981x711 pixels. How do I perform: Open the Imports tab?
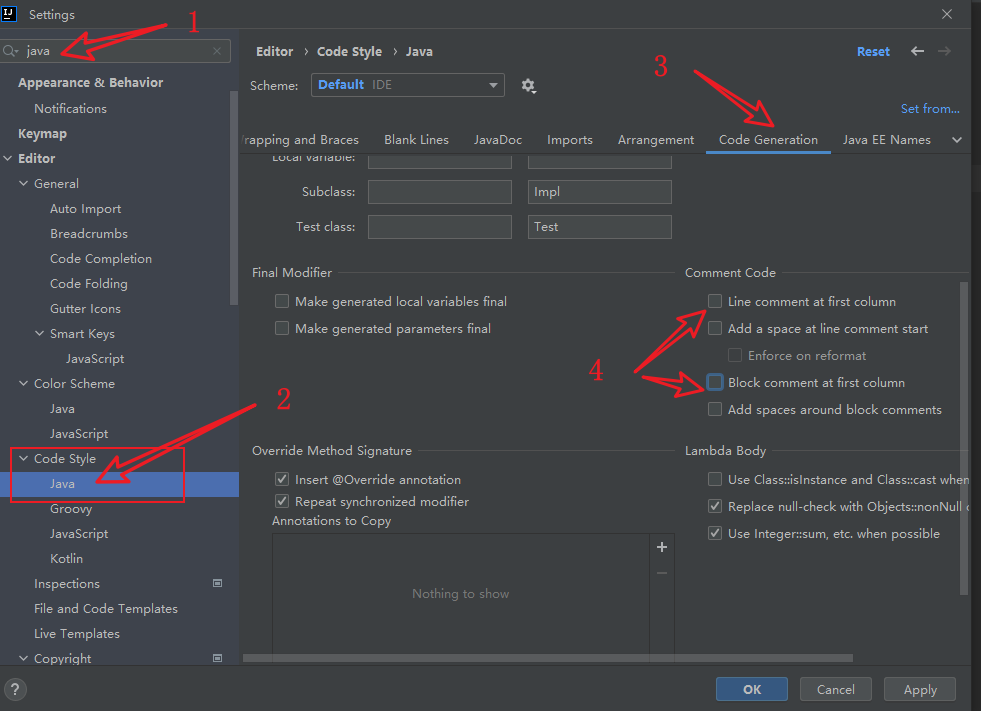(570, 140)
